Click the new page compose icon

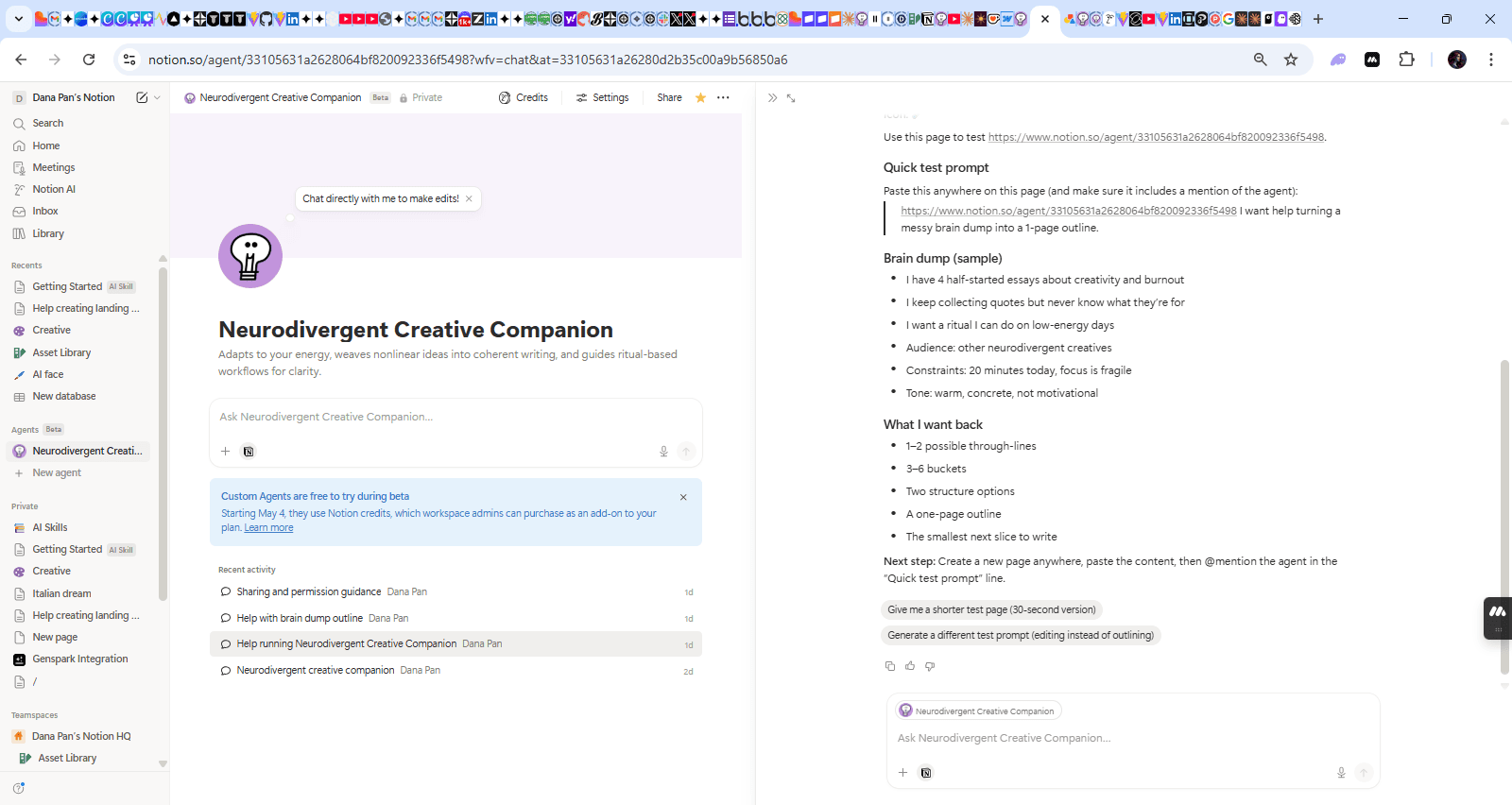point(142,97)
